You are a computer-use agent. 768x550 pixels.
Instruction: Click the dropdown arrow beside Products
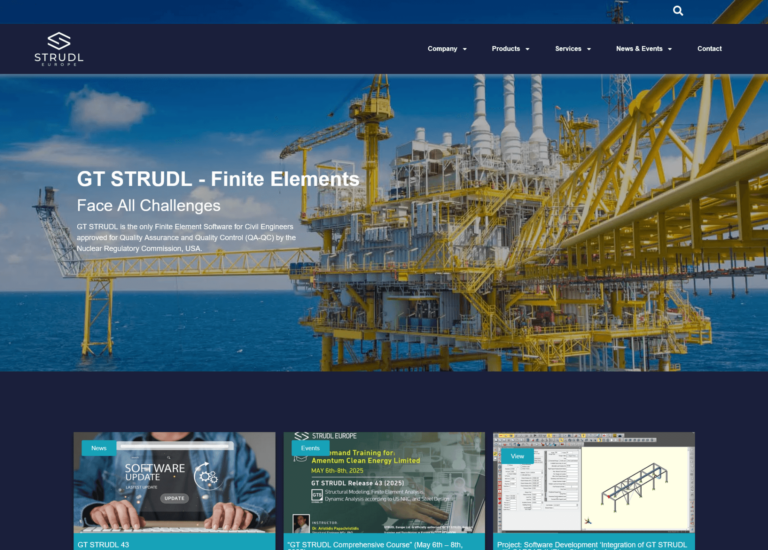click(527, 49)
